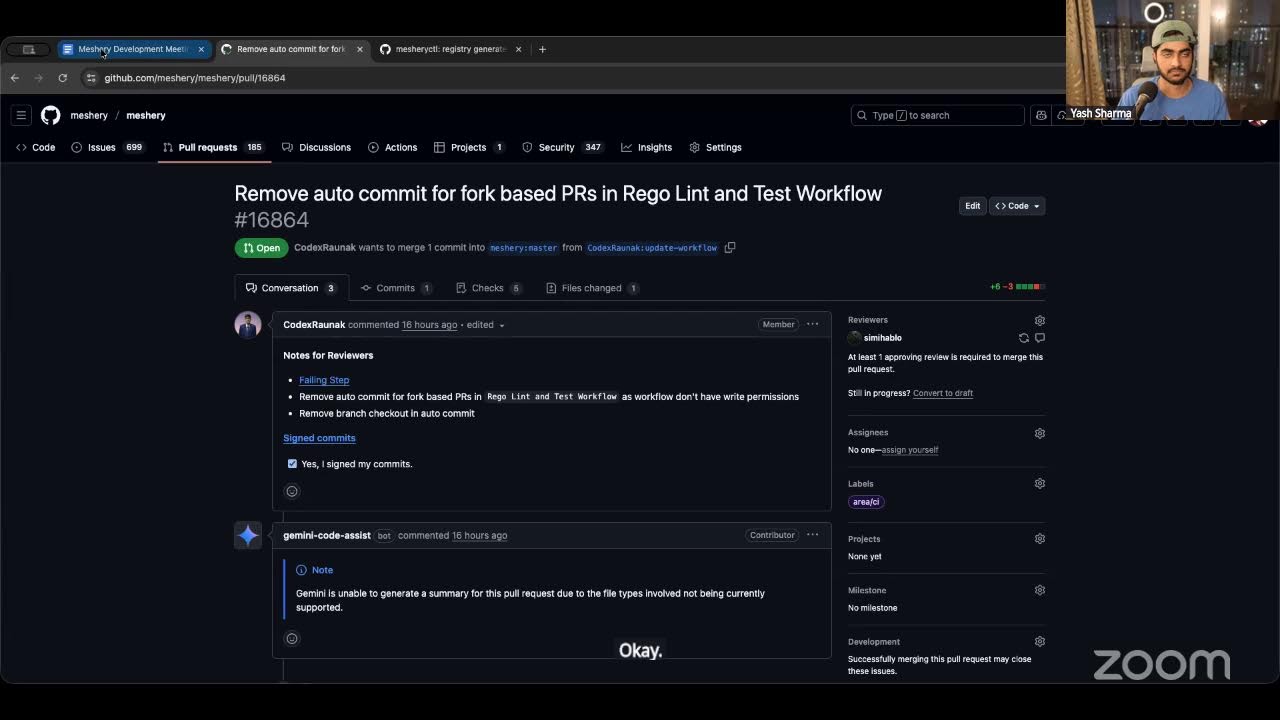Click CodexRaunak's avatar image
This screenshot has width=1280, height=720.
pos(248,325)
